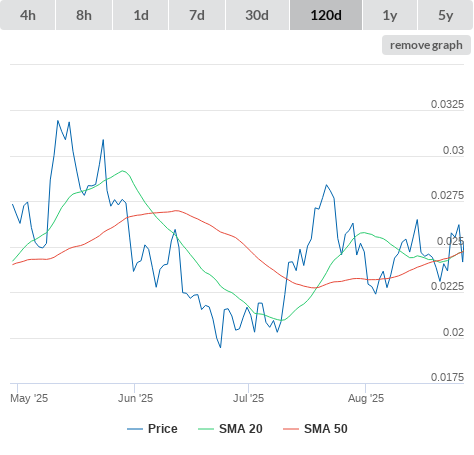The height and width of the screenshot is (455, 474).
Task: Click the blue Price legend line marker
Action: click(135, 429)
